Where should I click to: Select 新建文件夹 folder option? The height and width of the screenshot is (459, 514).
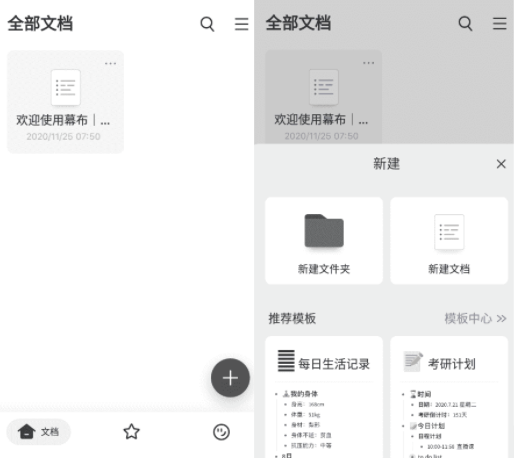[x=324, y=241]
